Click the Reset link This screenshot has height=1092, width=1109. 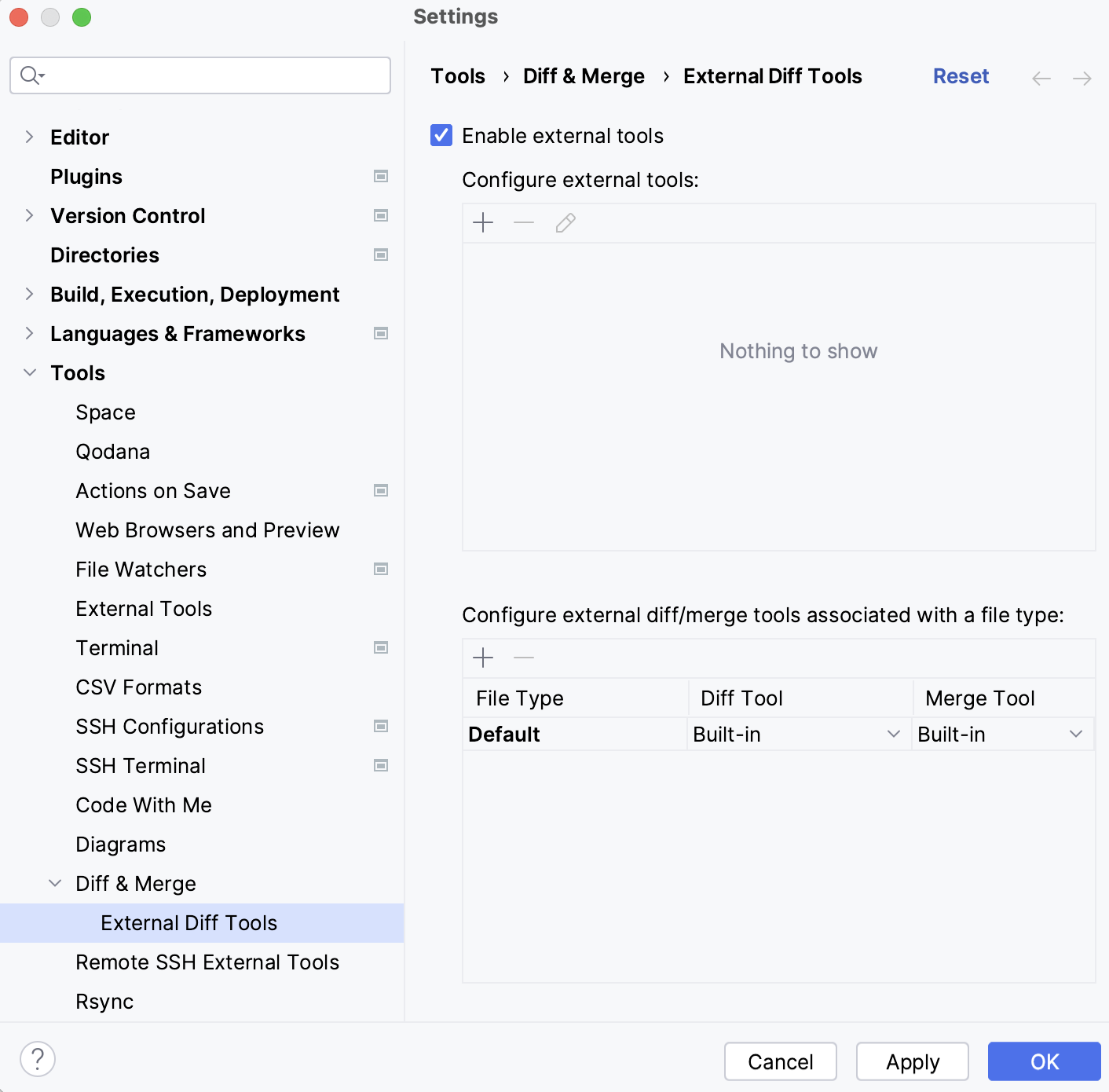click(x=961, y=75)
